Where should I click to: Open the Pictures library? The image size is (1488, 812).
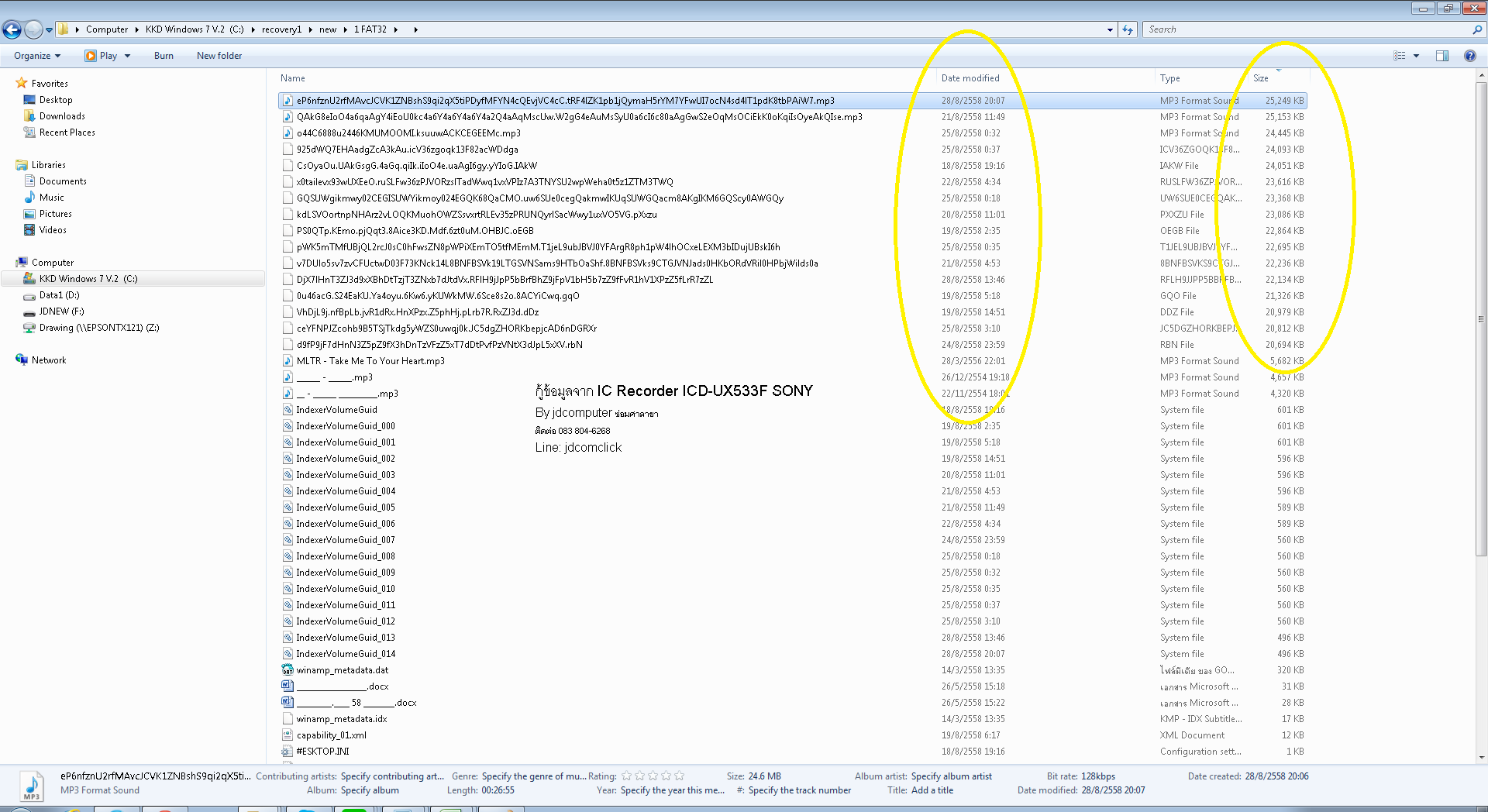(x=56, y=214)
